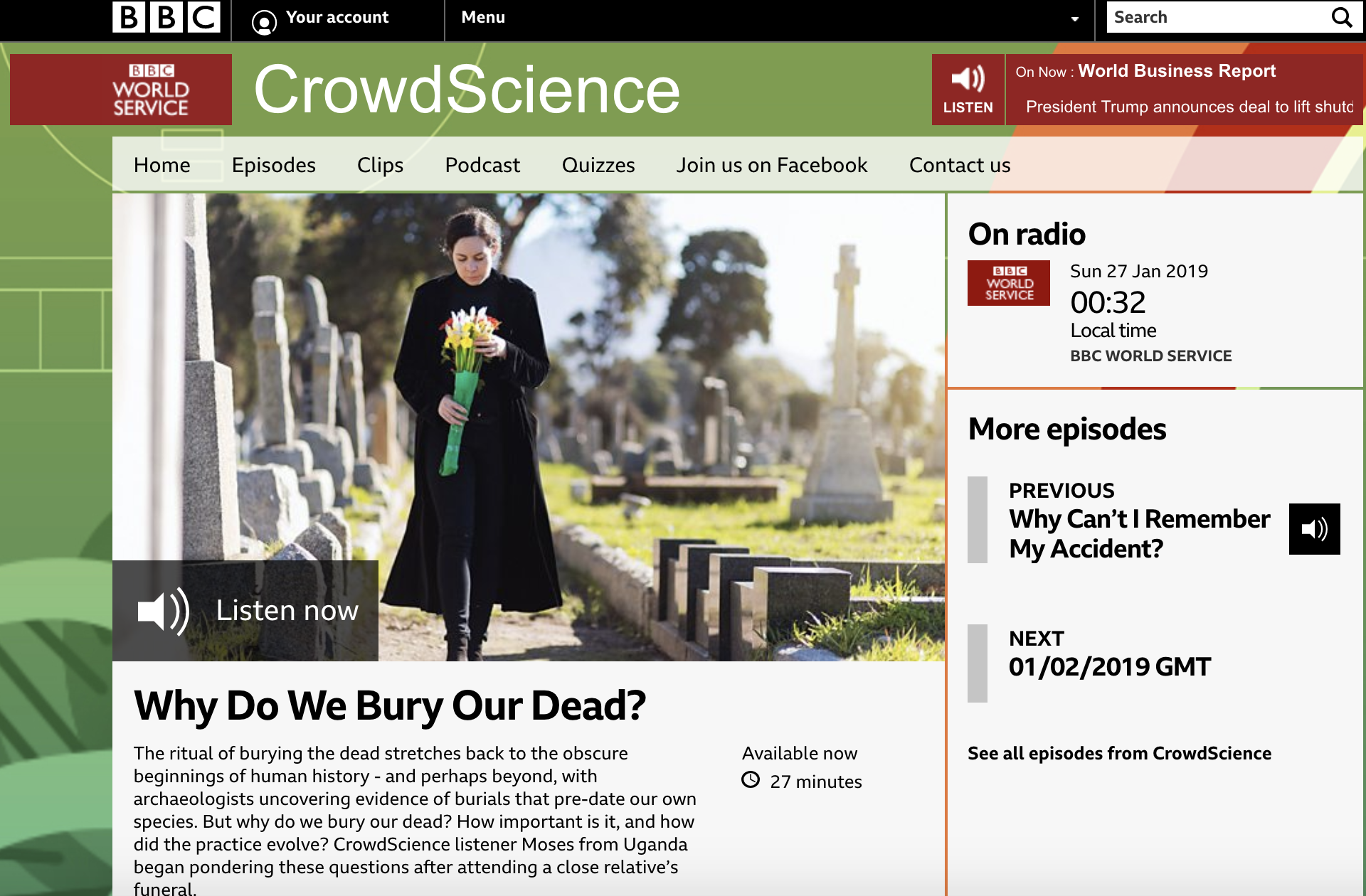The height and width of the screenshot is (896, 1366).
Task: Click the BBC logo in top bar
Action: (166, 17)
